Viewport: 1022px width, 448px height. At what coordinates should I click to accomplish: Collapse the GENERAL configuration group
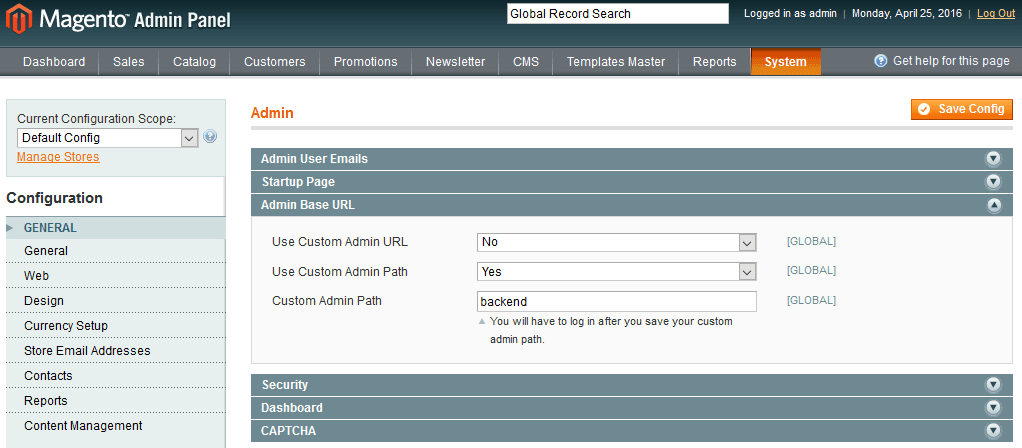(x=115, y=228)
